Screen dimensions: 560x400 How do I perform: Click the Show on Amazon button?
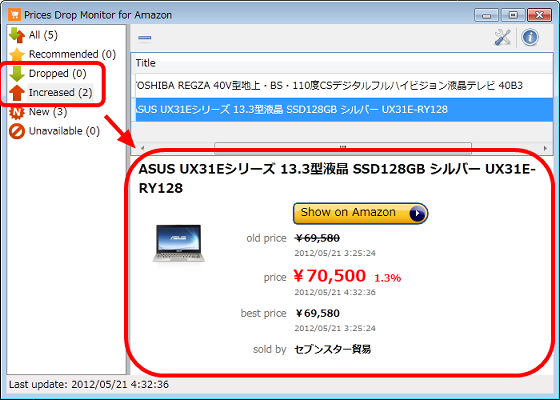[360, 213]
